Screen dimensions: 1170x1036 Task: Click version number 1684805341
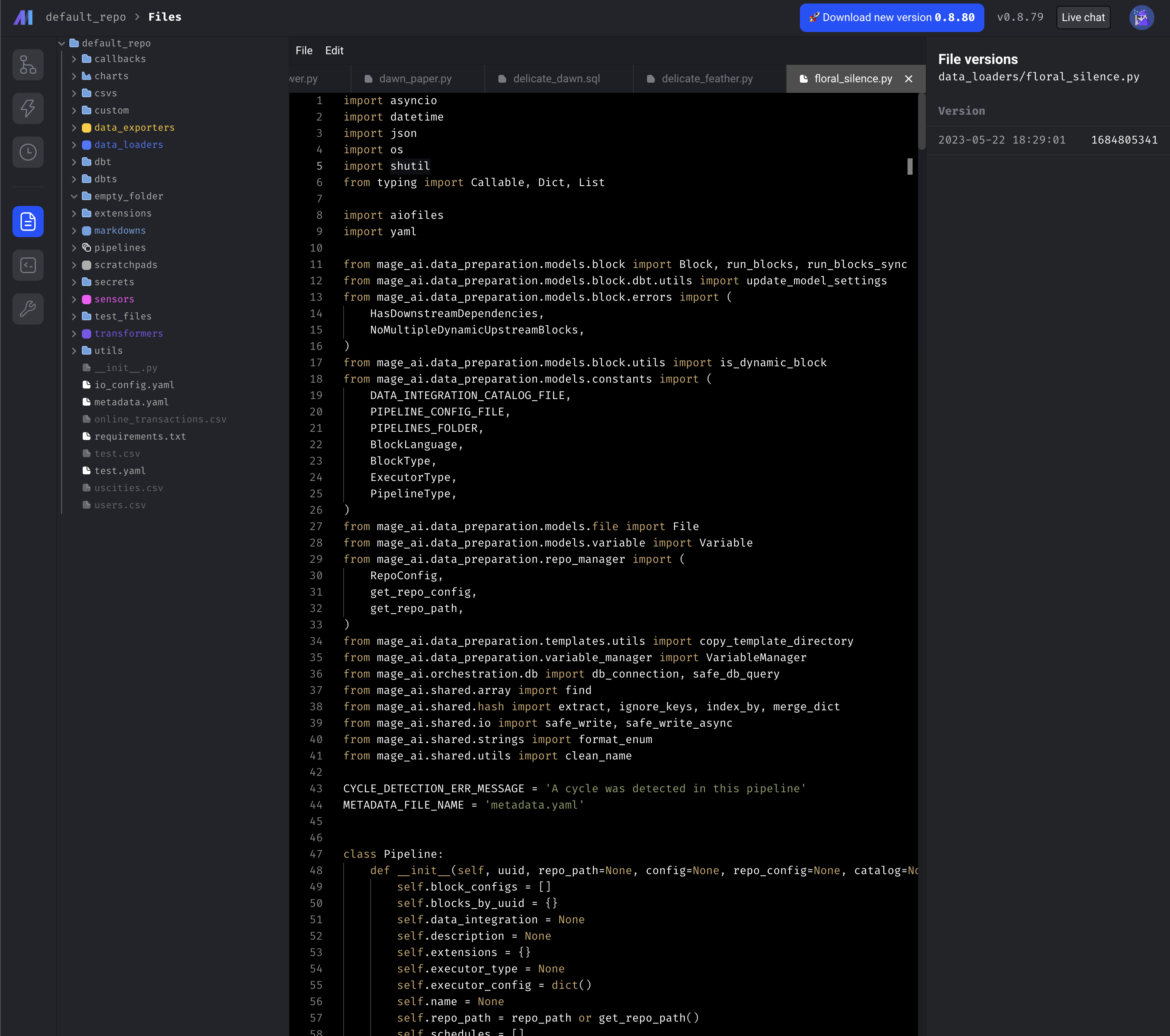click(x=1124, y=140)
